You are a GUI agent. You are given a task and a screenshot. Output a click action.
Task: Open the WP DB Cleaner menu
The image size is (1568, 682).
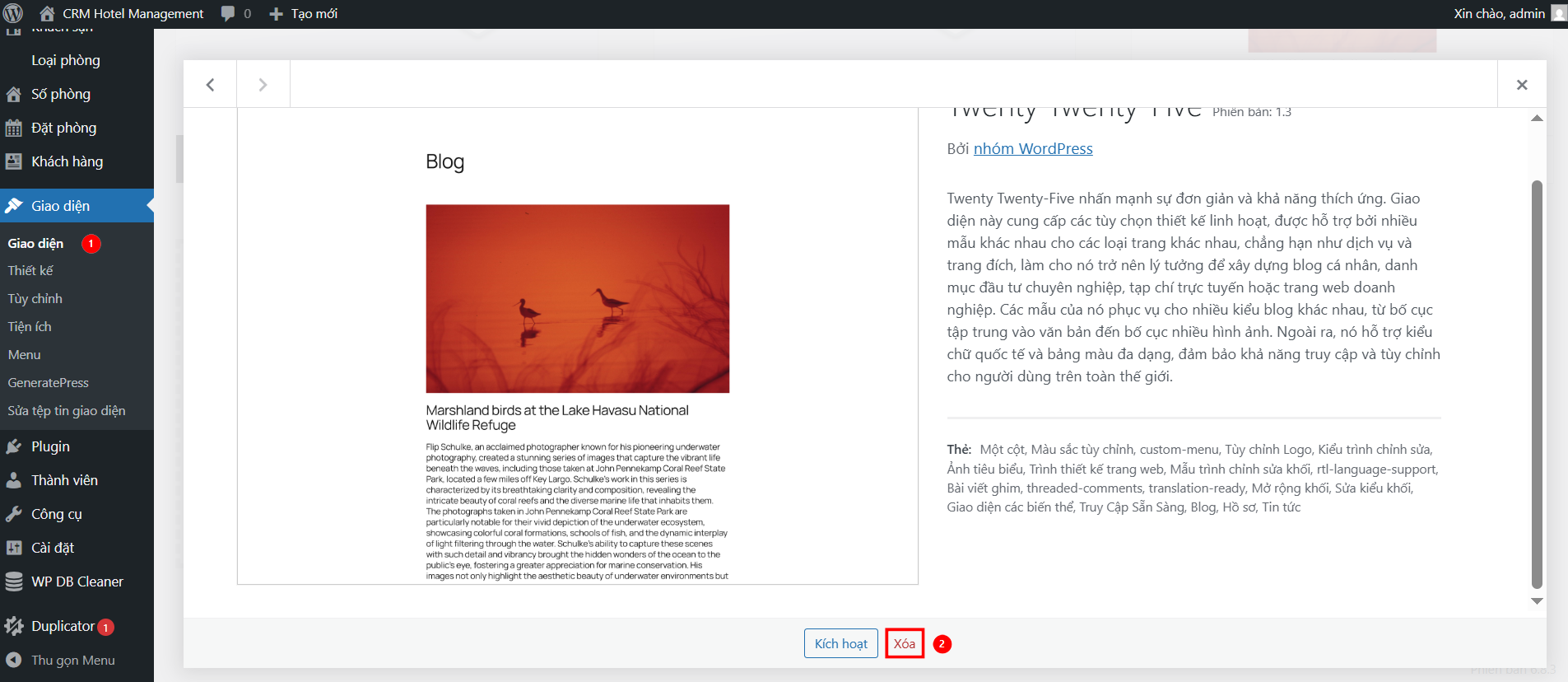77,582
